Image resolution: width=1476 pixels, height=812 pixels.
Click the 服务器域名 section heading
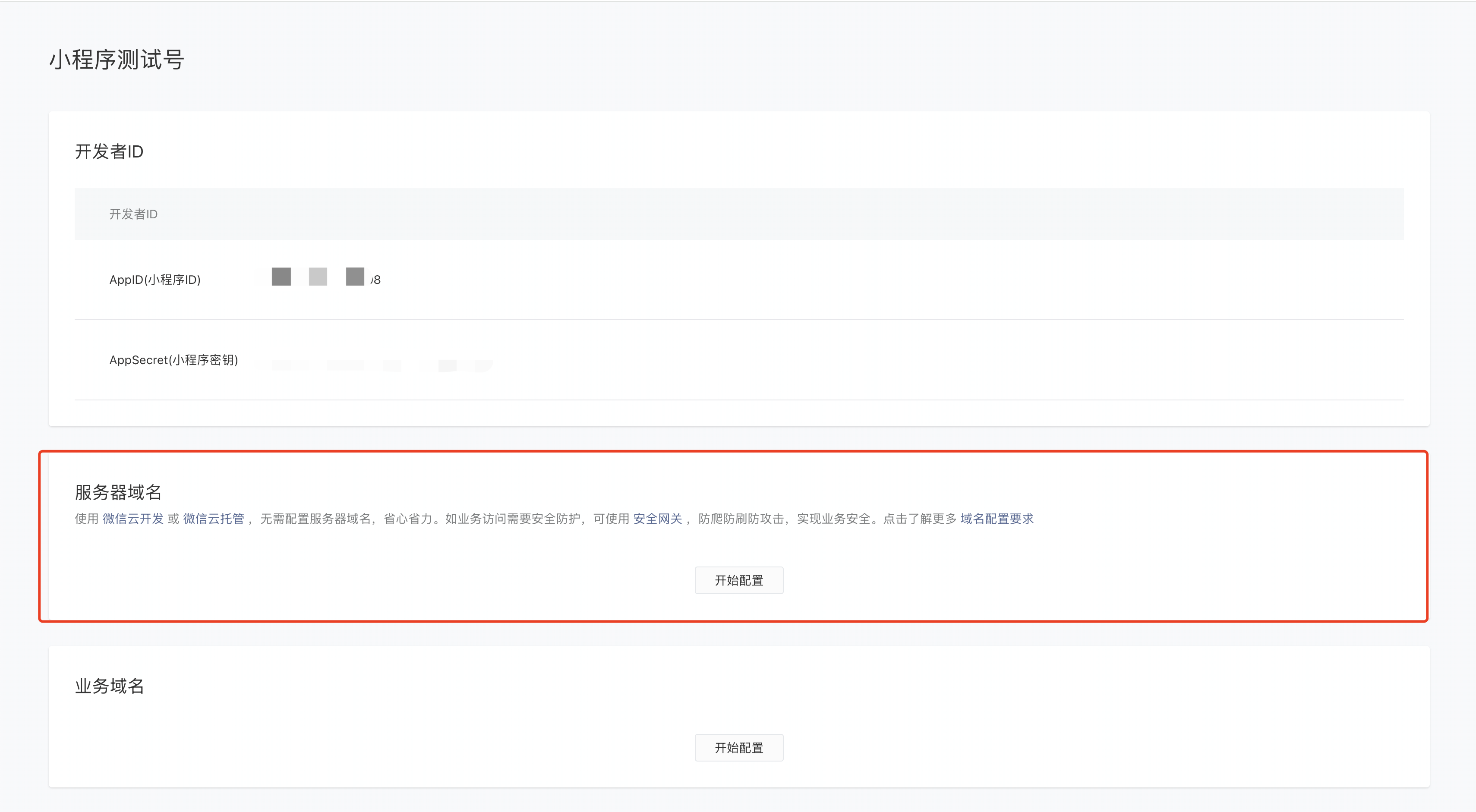118,492
